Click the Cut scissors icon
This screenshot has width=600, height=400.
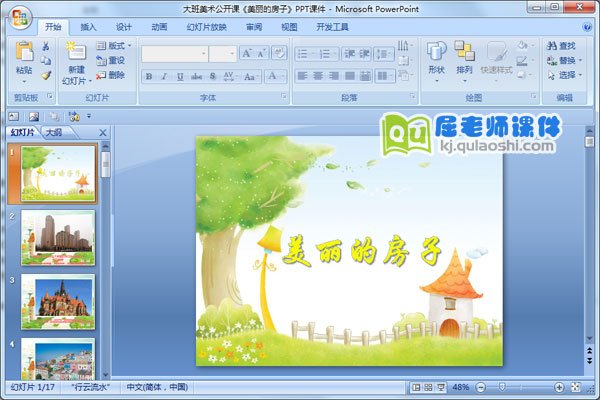[46, 46]
